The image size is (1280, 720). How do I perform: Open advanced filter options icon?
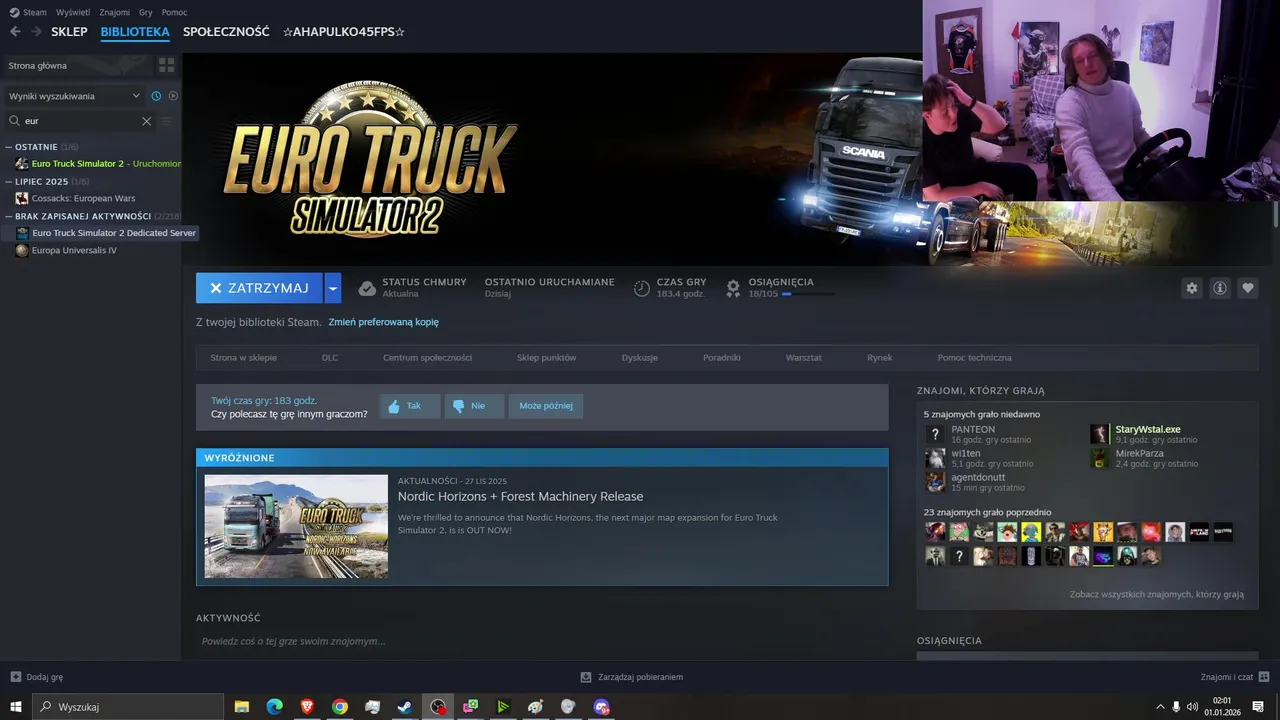[x=167, y=121]
